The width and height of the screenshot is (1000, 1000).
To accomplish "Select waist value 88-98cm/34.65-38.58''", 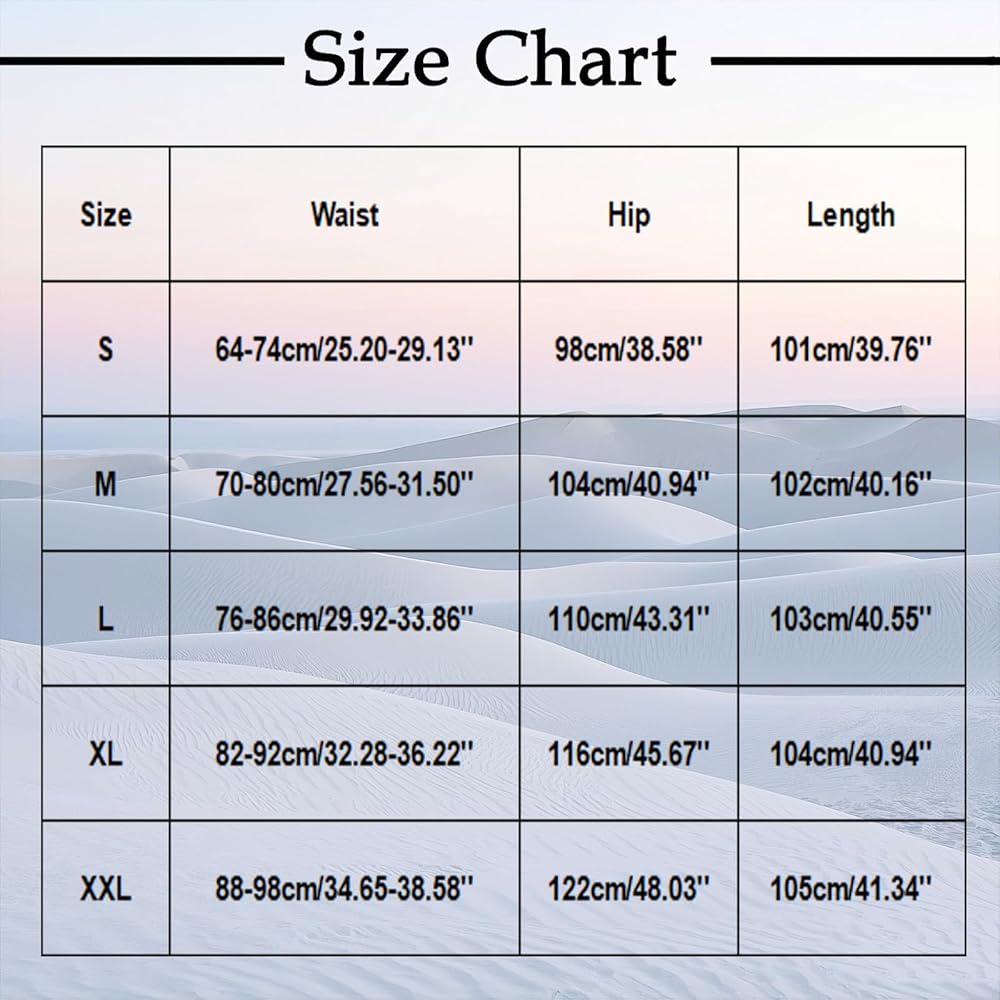I will 344,889.
